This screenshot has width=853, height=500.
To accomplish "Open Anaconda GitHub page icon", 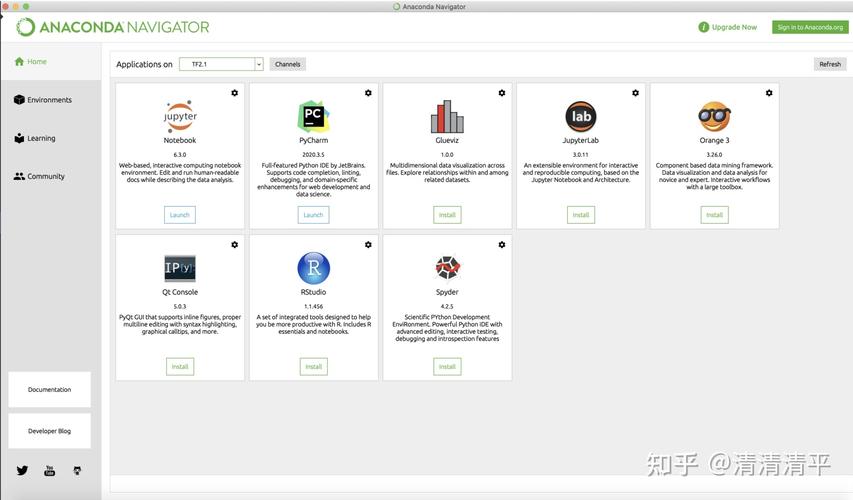I will (77, 471).
